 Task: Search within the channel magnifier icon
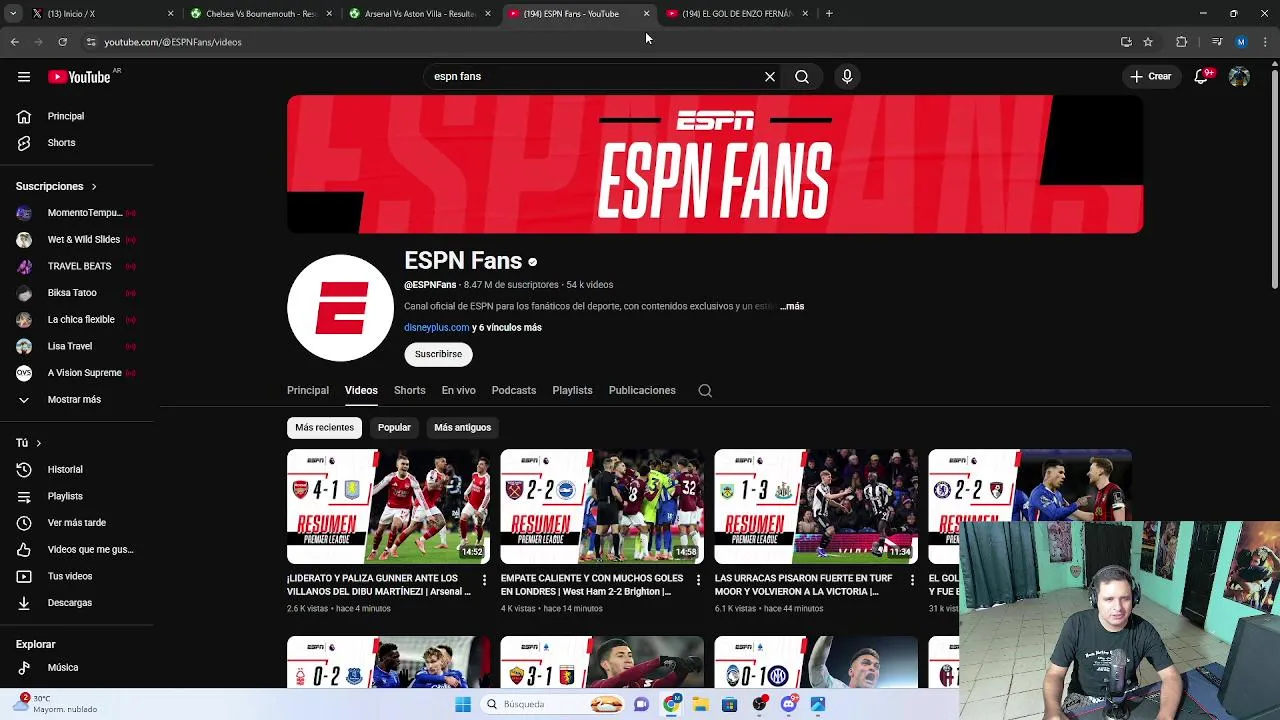(x=705, y=391)
